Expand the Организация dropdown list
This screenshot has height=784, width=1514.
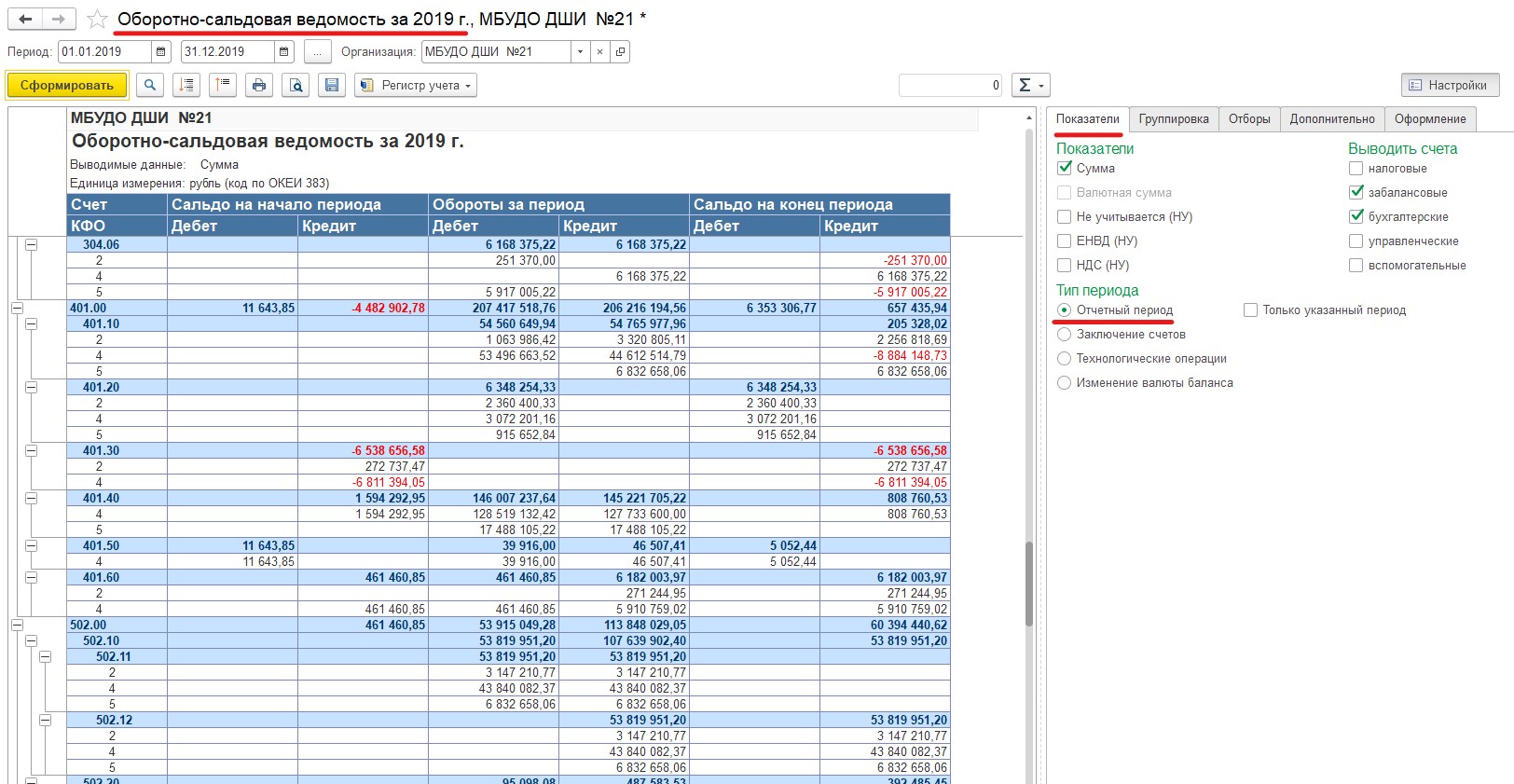[580, 52]
